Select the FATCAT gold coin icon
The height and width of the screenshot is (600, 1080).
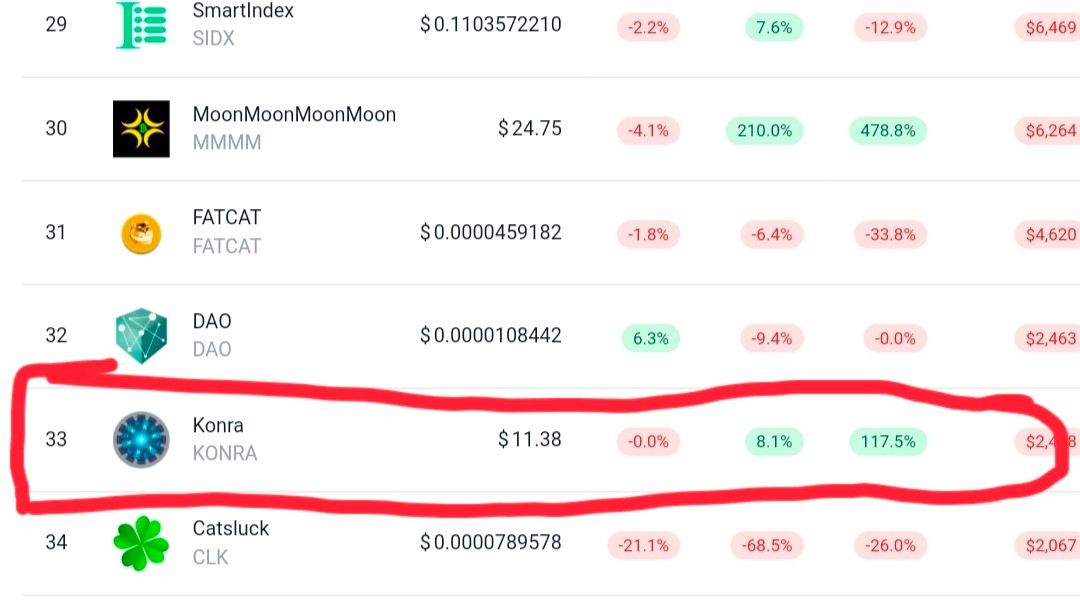point(141,234)
